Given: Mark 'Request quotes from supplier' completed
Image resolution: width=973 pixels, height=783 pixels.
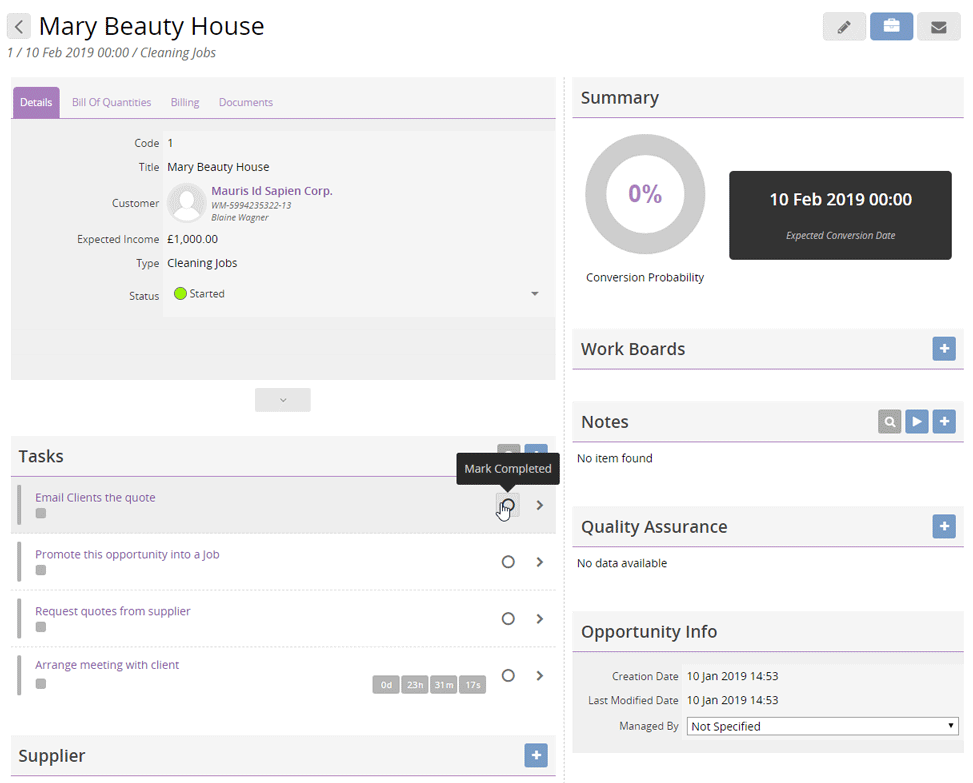Looking at the screenshot, I should tap(508, 619).
